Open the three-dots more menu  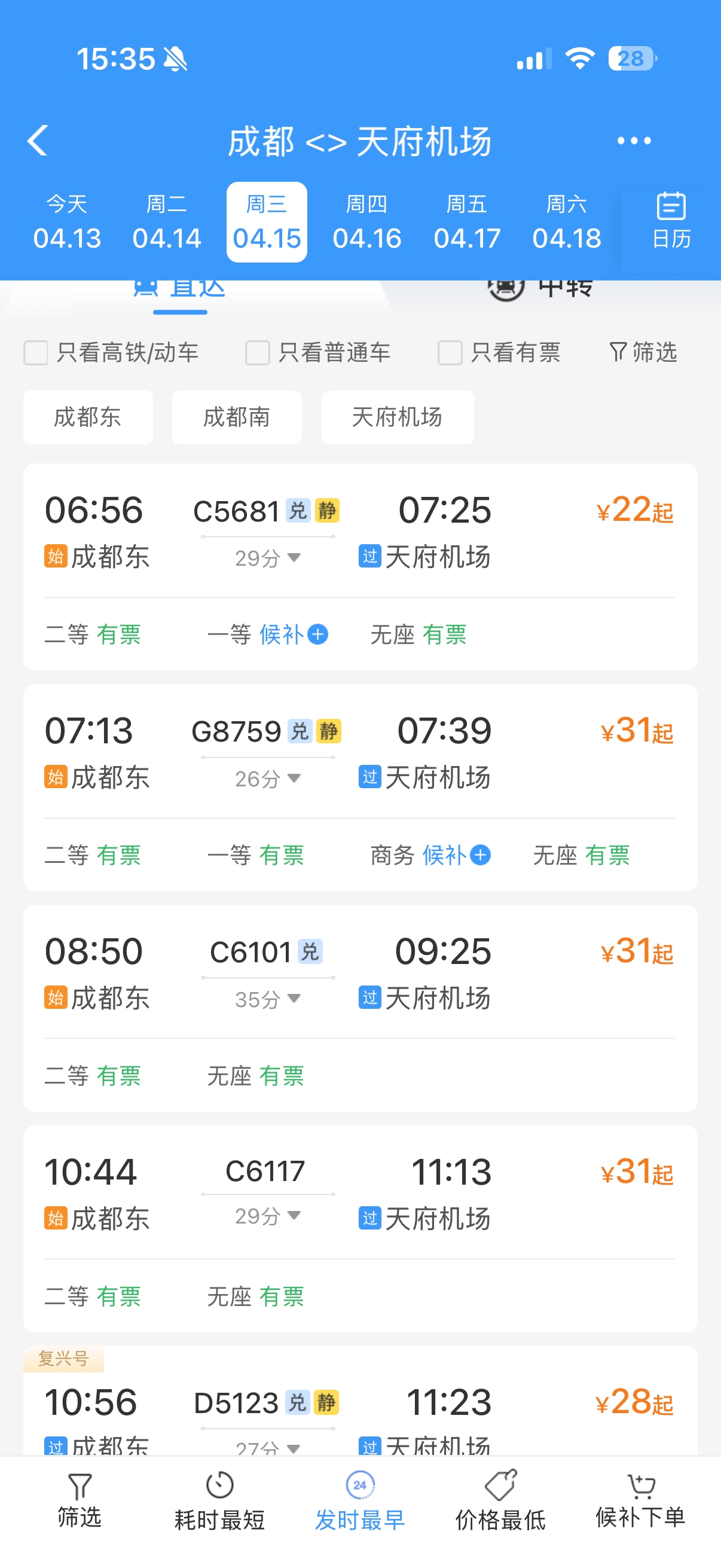click(x=633, y=141)
